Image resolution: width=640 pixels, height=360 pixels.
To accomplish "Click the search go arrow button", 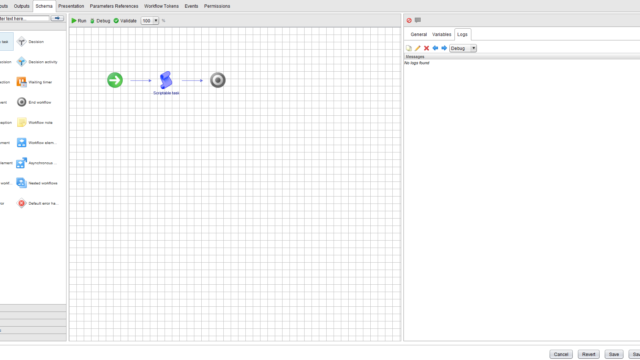I will (x=57, y=18).
